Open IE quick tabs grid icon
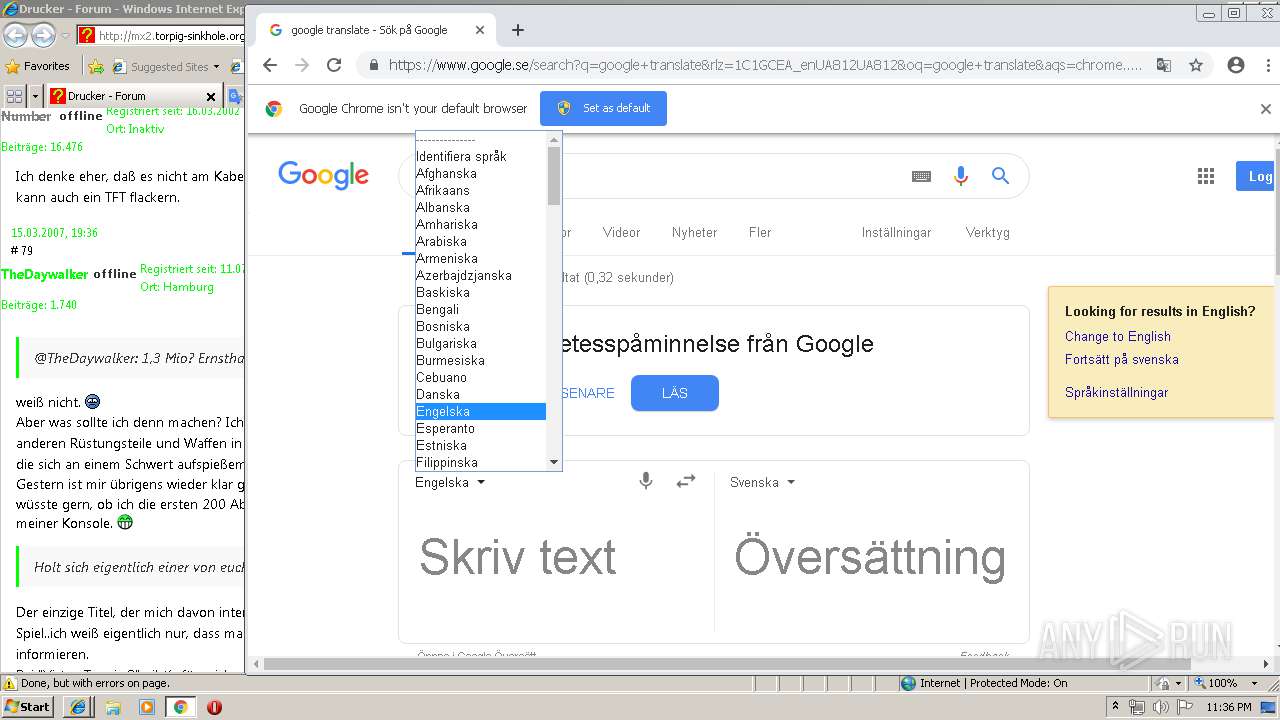Viewport: 1280px width, 720px height. click(14, 96)
